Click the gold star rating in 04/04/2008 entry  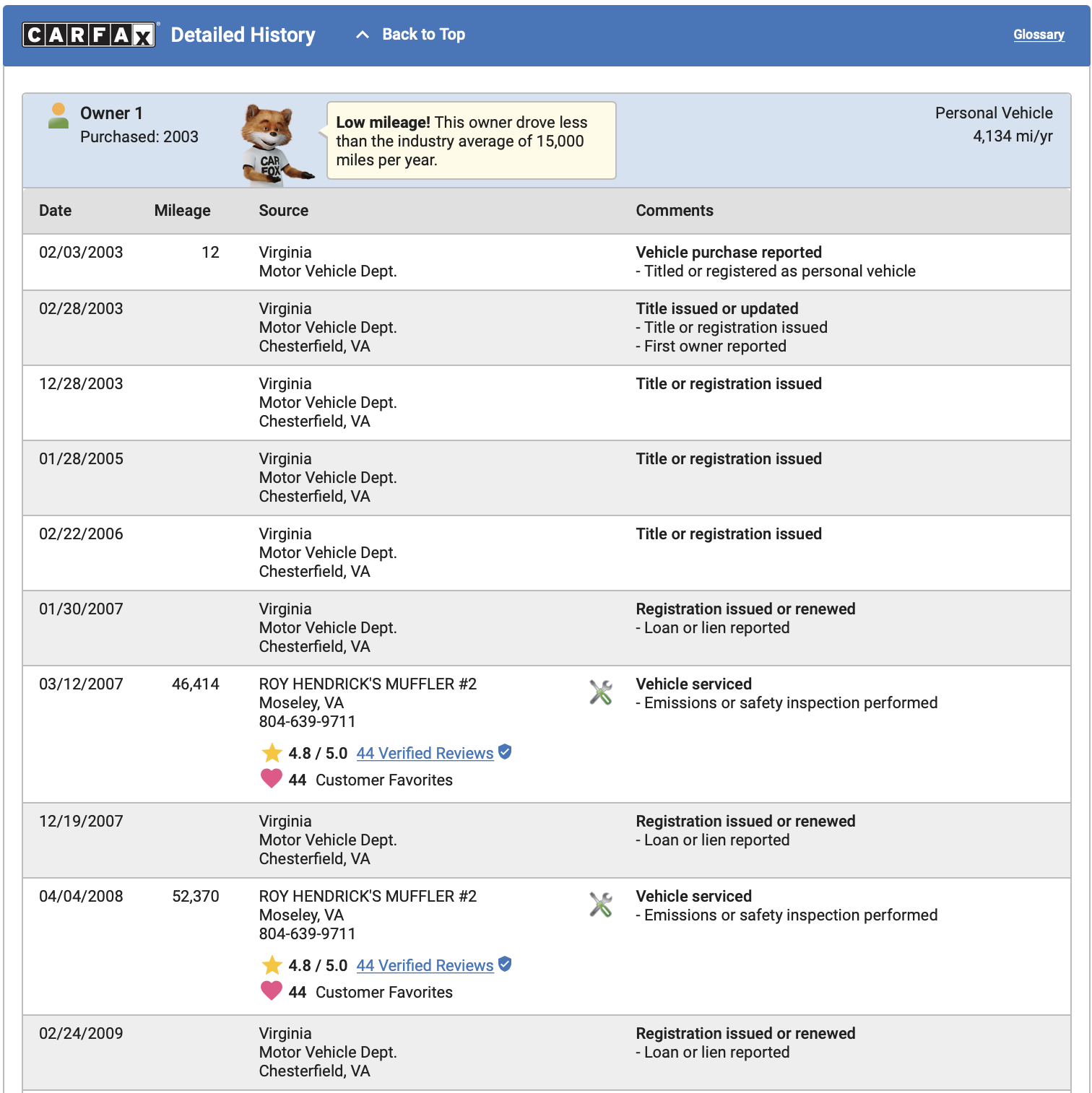pyautogui.click(x=272, y=965)
